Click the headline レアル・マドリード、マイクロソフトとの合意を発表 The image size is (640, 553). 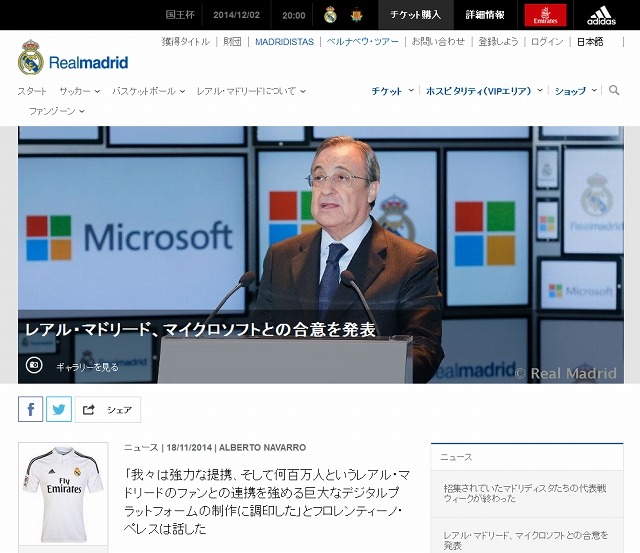click(x=200, y=330)
